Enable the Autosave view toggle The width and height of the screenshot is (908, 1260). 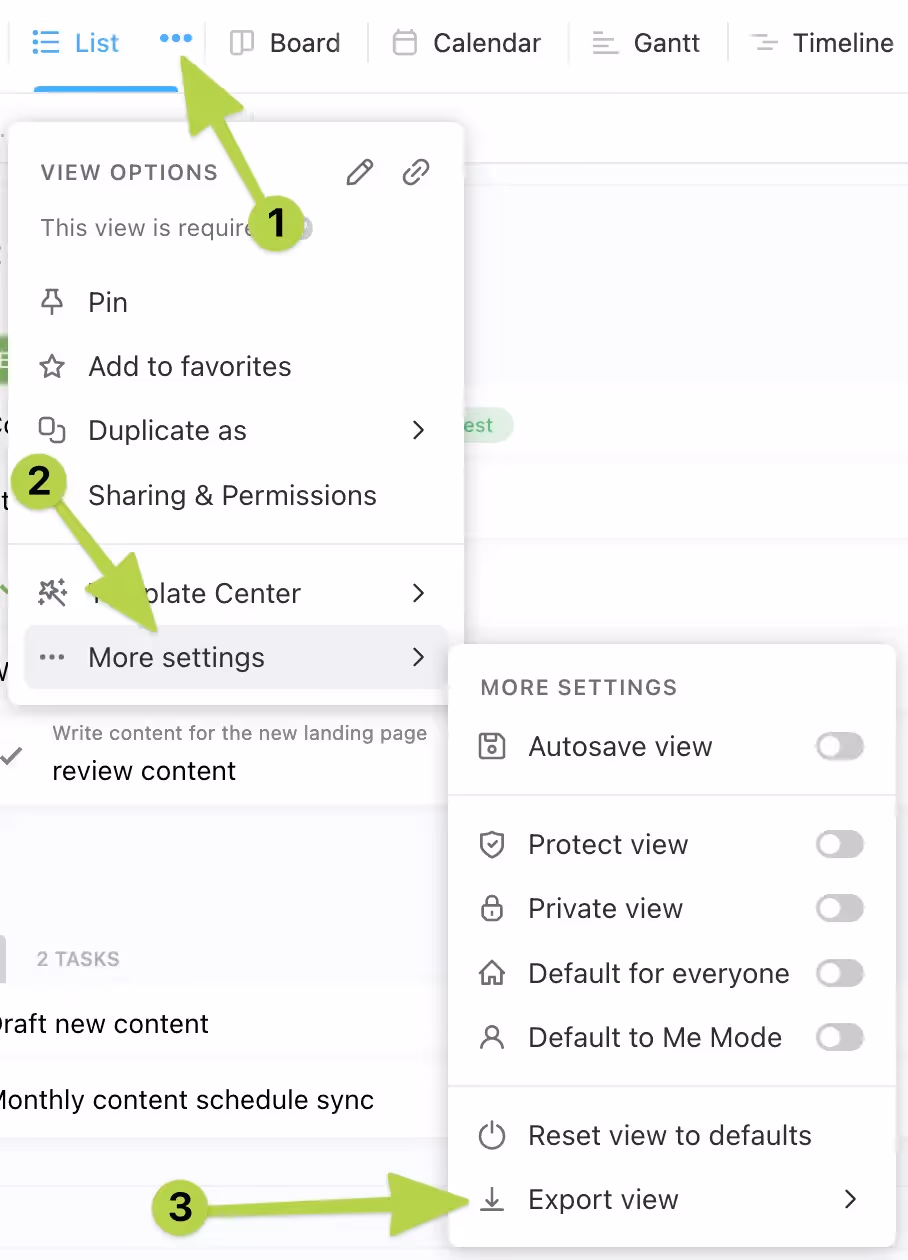(x=839, y=746)
